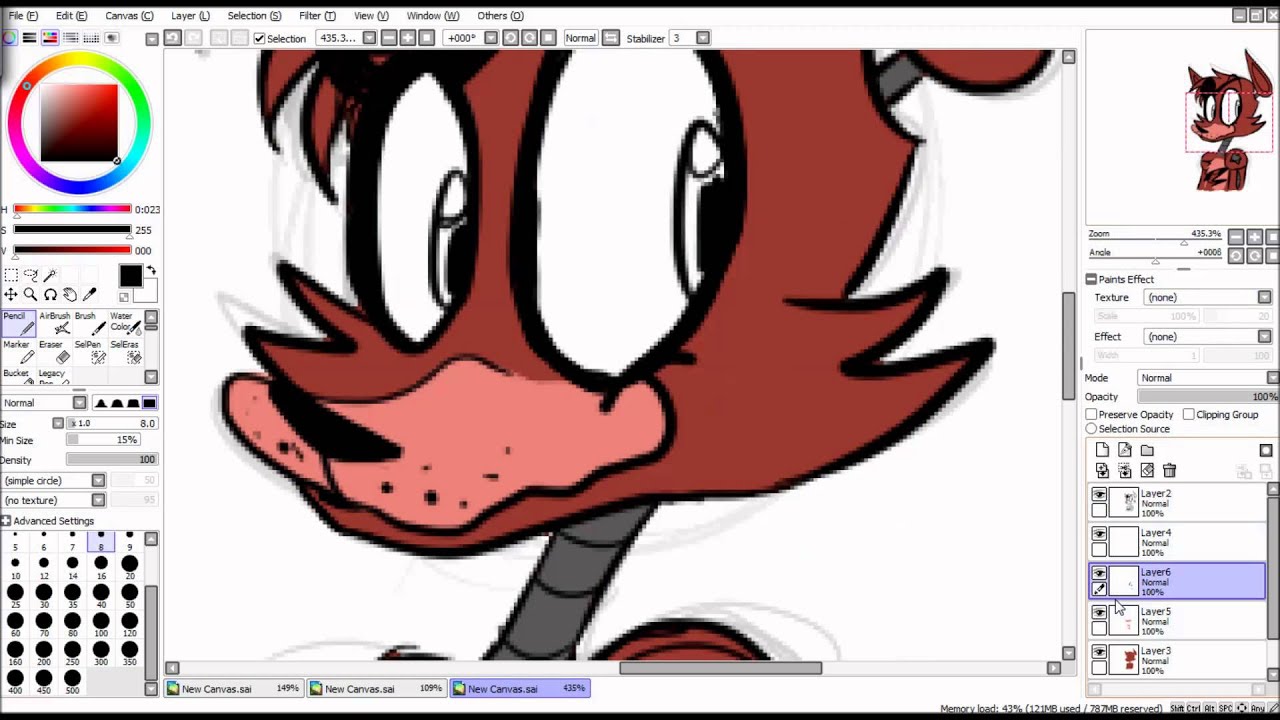
Task: Select the Pencil tool
Action: tap(18, 323)
